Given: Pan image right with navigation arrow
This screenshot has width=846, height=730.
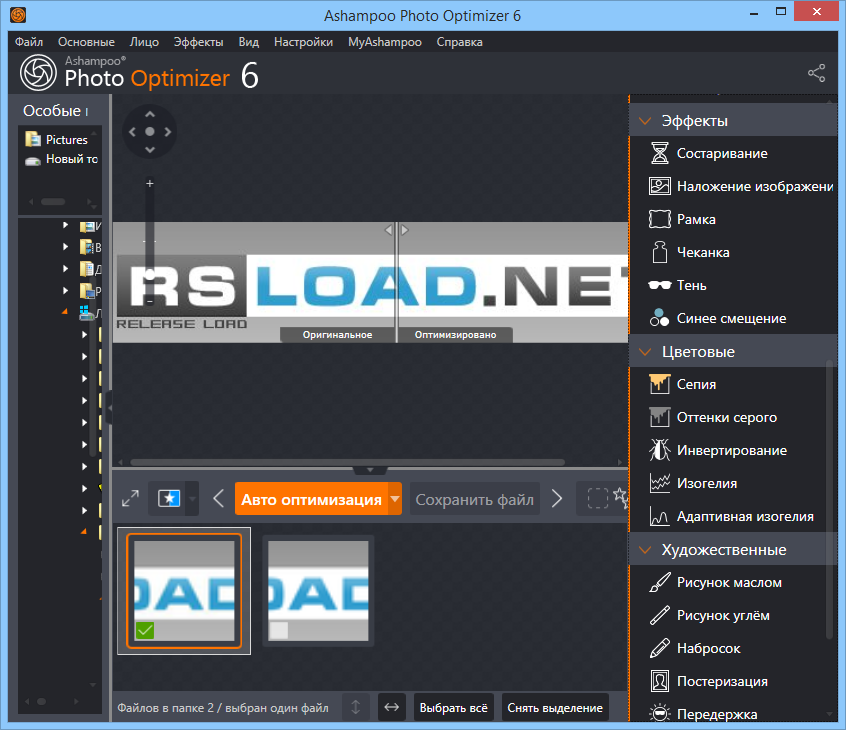Looking at the screenshot, I should [x=167, y=131].
